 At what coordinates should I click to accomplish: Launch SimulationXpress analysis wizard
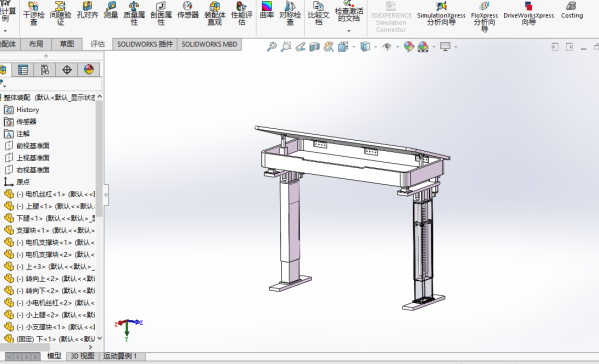[x=441, y=13]
